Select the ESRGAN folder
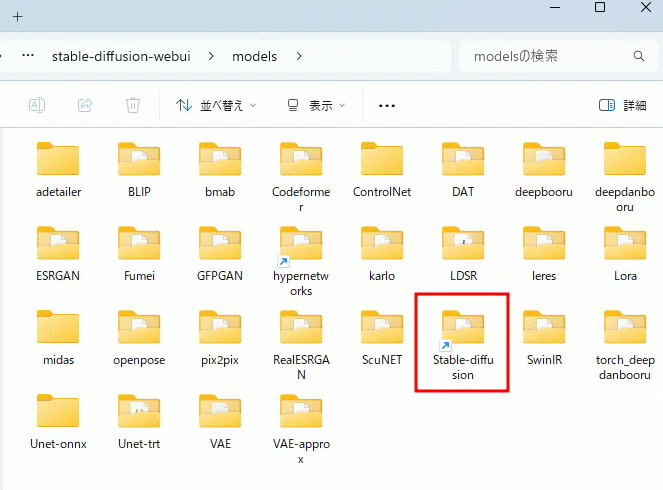This screenshot has height=490, width=663. coord(58,255)
